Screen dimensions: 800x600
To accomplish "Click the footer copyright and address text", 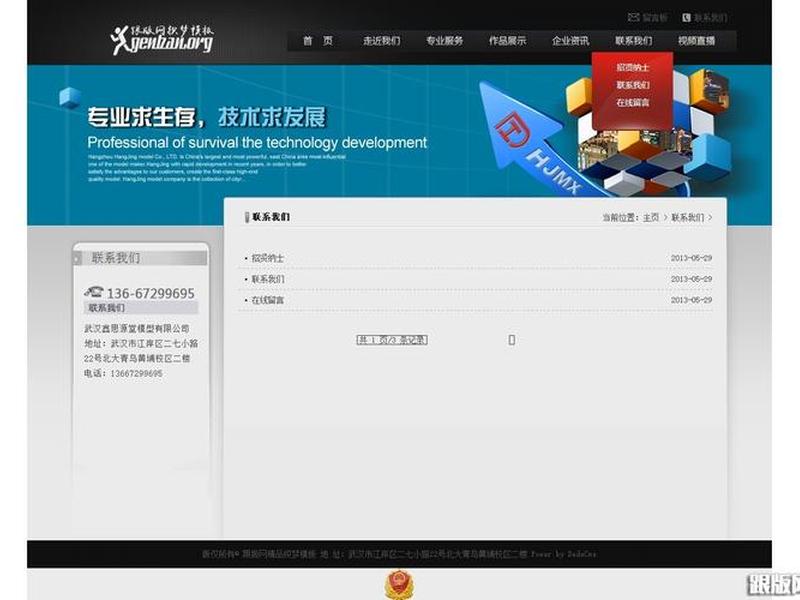I will [399, 554].
